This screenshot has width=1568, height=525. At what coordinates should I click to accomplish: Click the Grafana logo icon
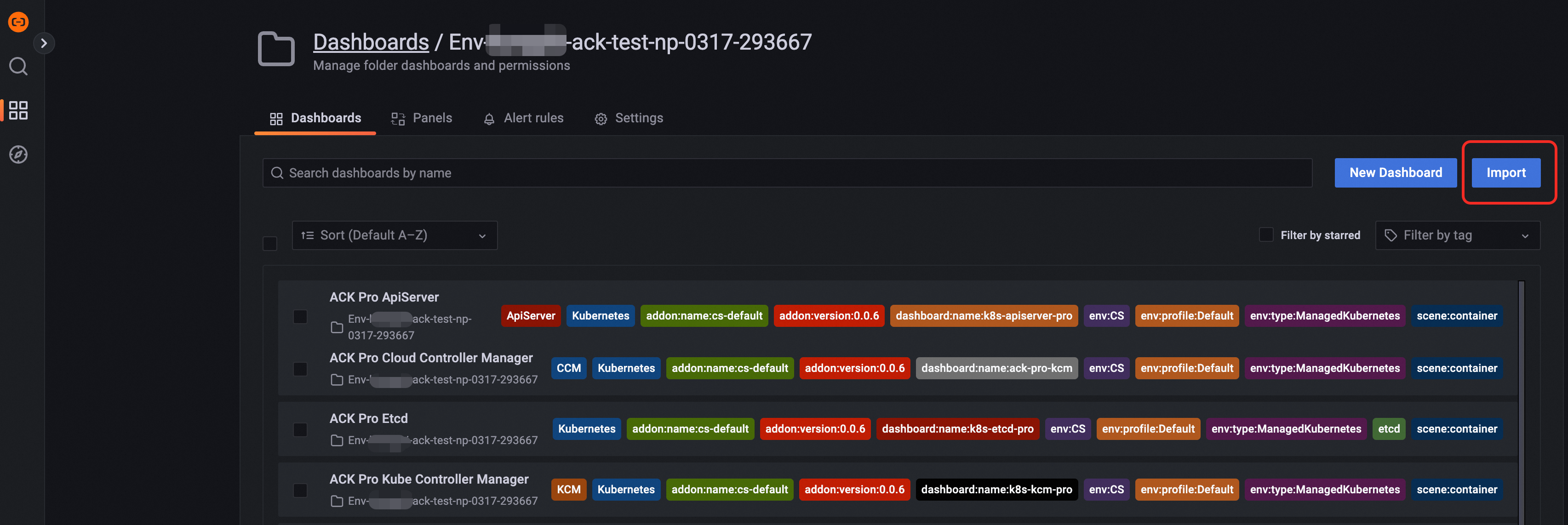click(x=18, y=22)
